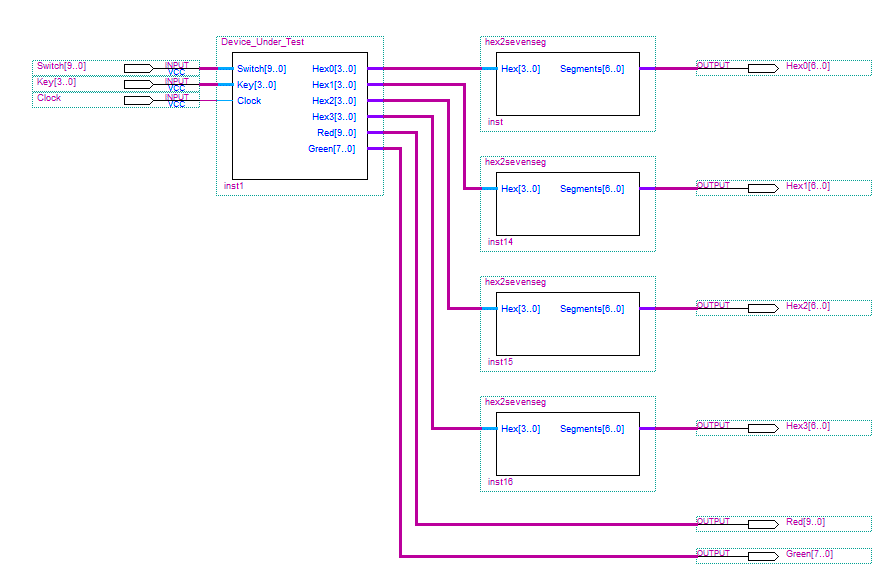Image resolution: width=874 pixels, height=567 pixels.
Task: Select the Hex1[6..0] output pin symbol
Action: tap(762, 188)
